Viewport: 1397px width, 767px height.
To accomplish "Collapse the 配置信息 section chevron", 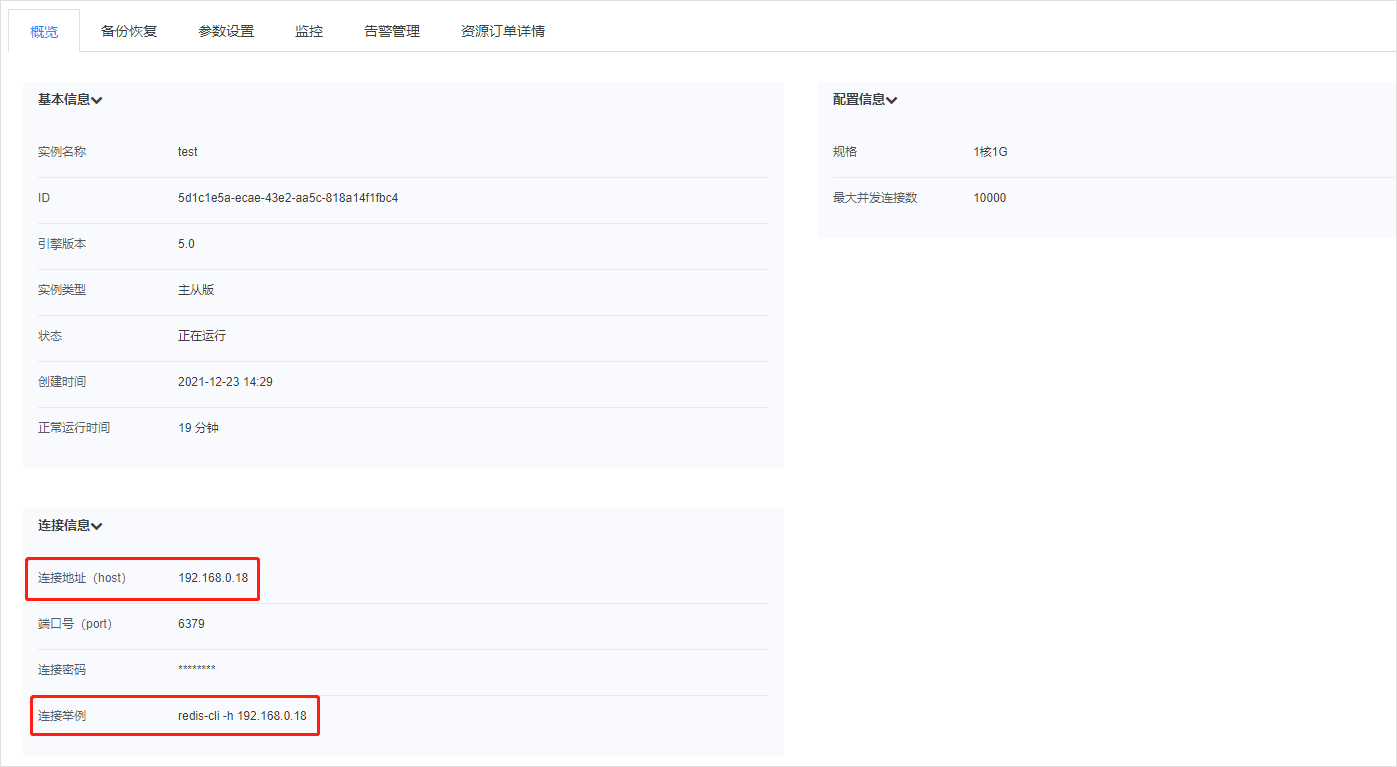I will pyautogui.click(x=892, y=100).
